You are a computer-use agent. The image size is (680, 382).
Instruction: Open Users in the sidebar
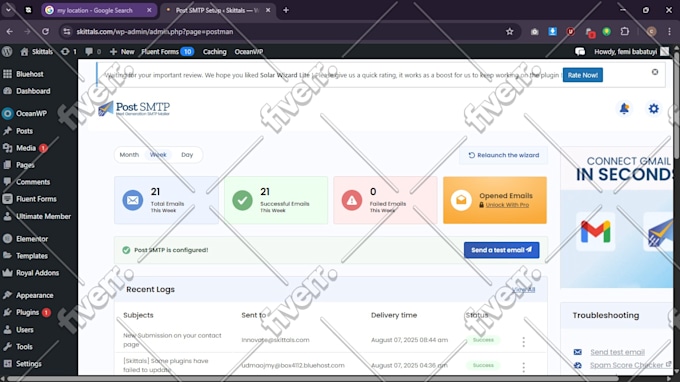pyautogui.click(x=25, y=330)
